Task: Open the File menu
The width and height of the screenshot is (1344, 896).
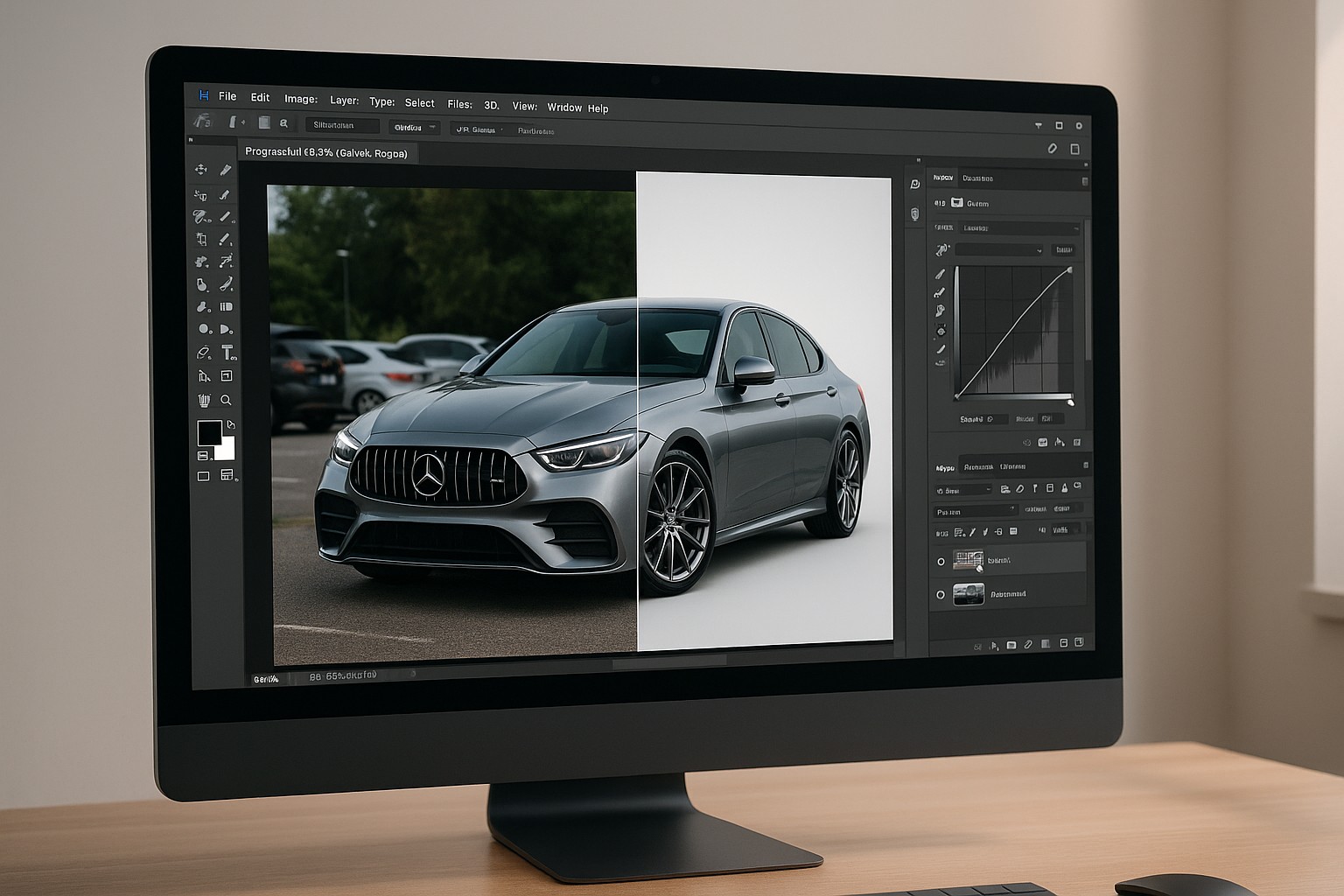Action: pos(227,96)
